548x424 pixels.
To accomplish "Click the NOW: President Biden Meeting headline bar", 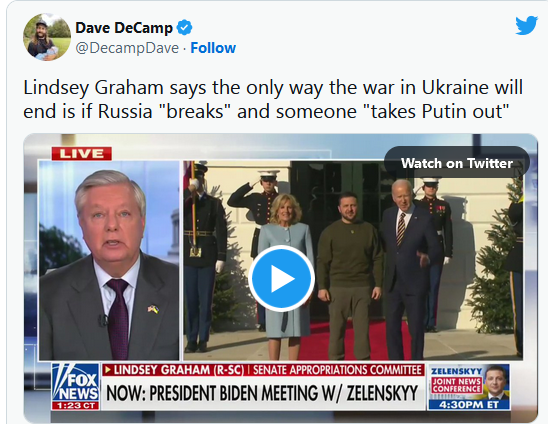I will (263, 393).
